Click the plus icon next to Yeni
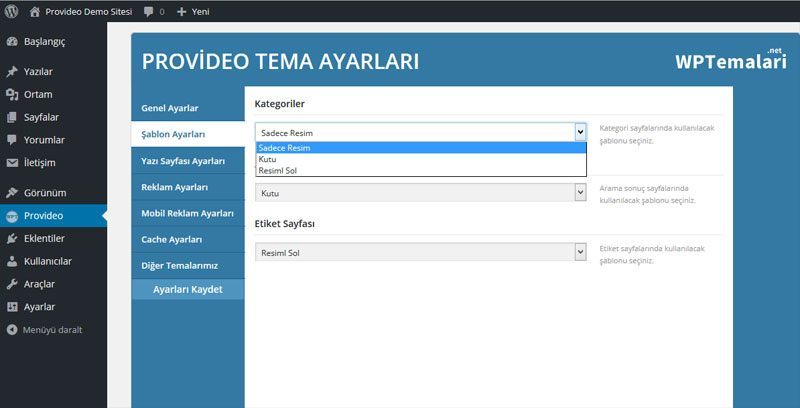This screenshot has width=800, height=408. [181, 12]
